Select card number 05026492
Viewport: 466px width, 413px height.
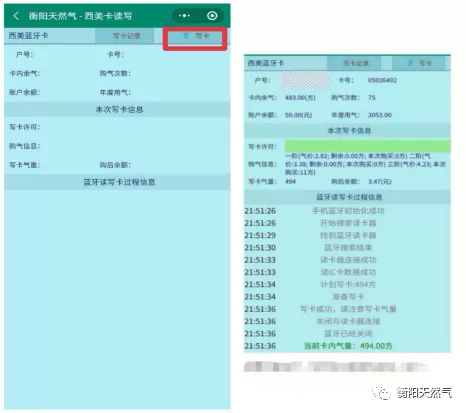click(x=382, y=80)
